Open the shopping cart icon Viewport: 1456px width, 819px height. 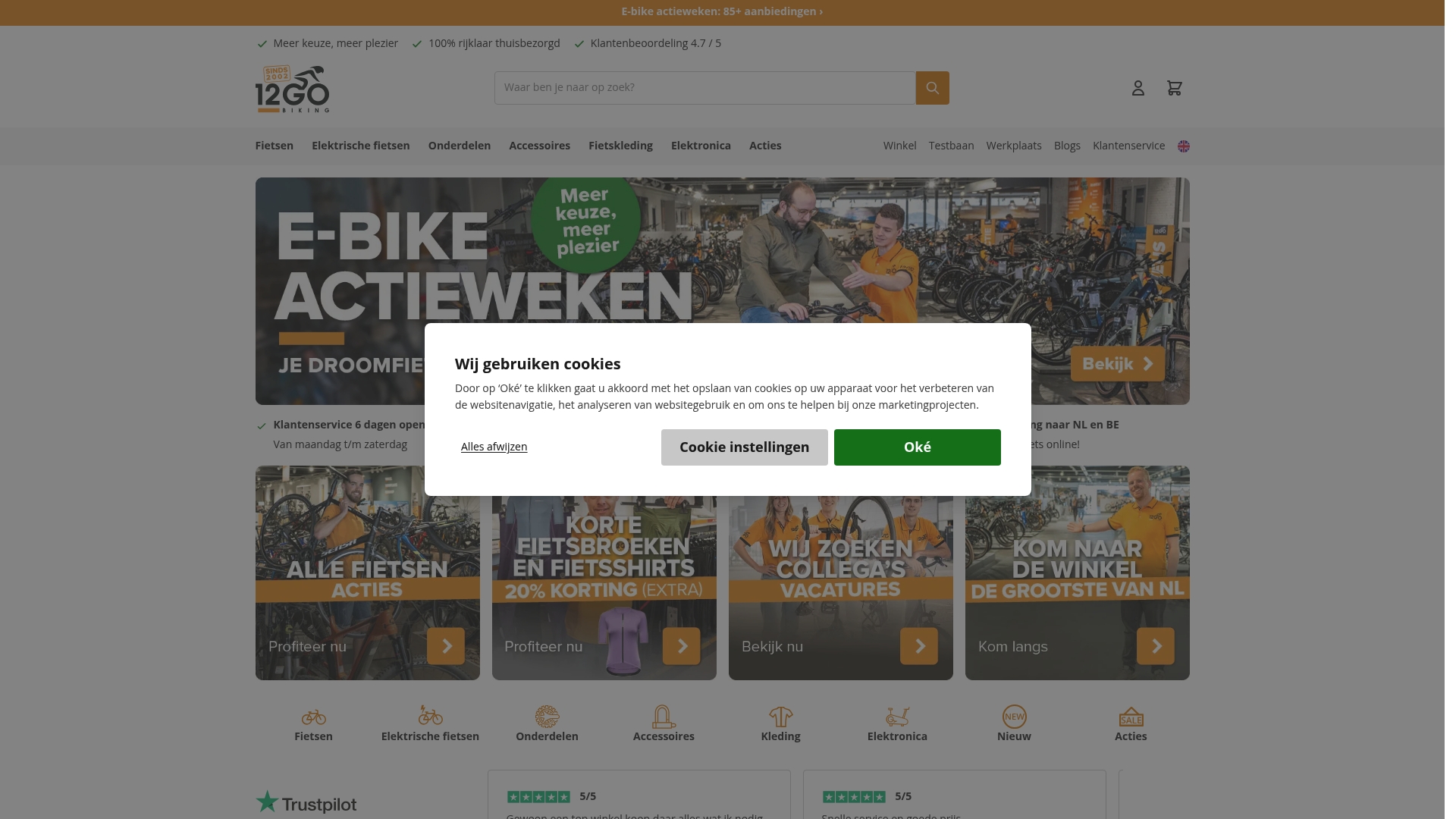[1174, 88]
